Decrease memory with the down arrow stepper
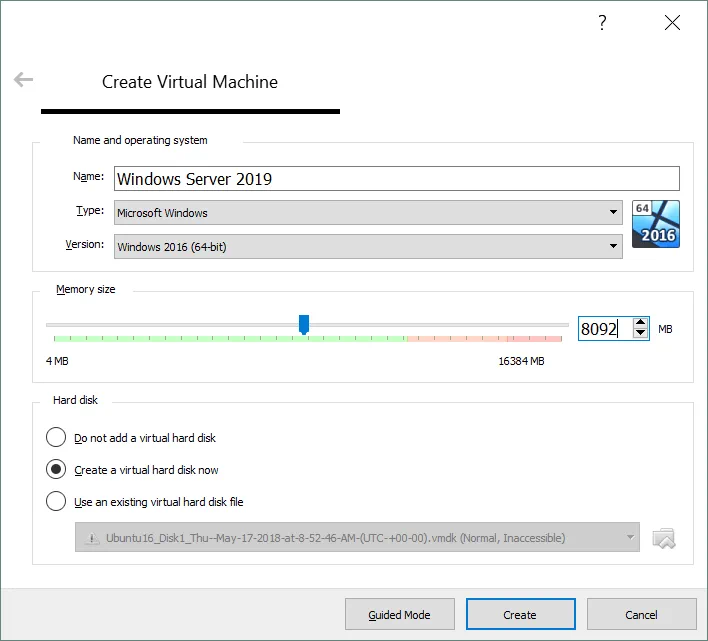 point(641,334)
